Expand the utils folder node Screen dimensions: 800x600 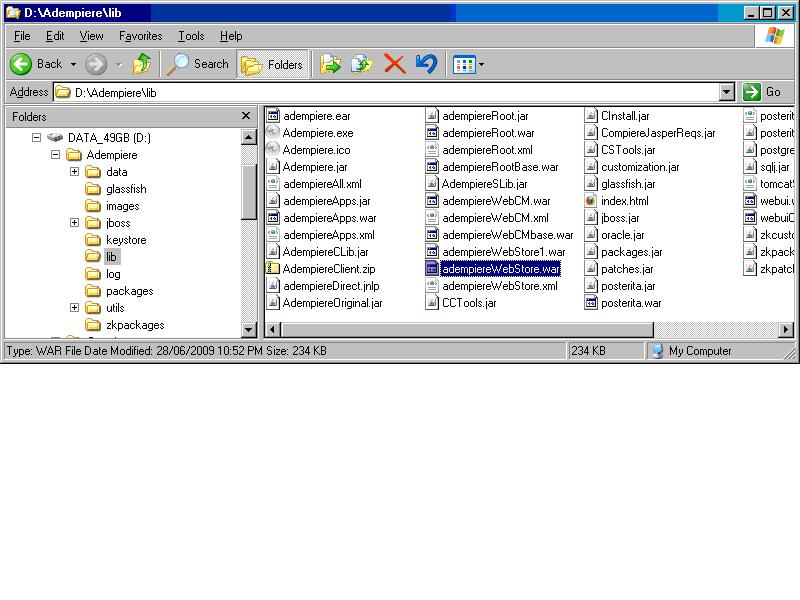74,307
